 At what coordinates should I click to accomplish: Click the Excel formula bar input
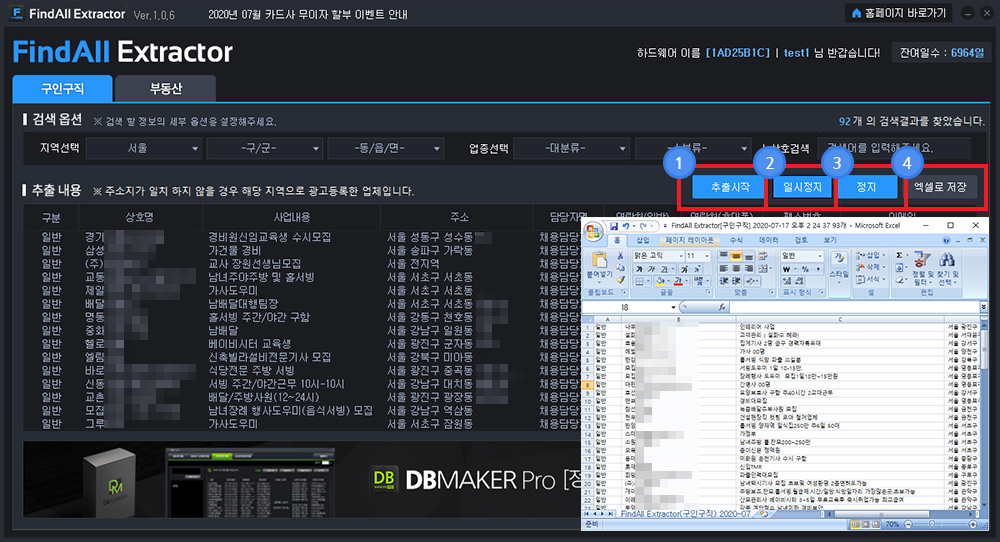click(855, 307)
